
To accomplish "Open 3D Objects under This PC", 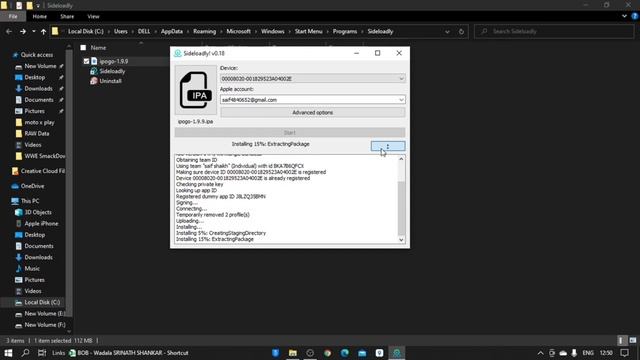I will coord(38,212).
